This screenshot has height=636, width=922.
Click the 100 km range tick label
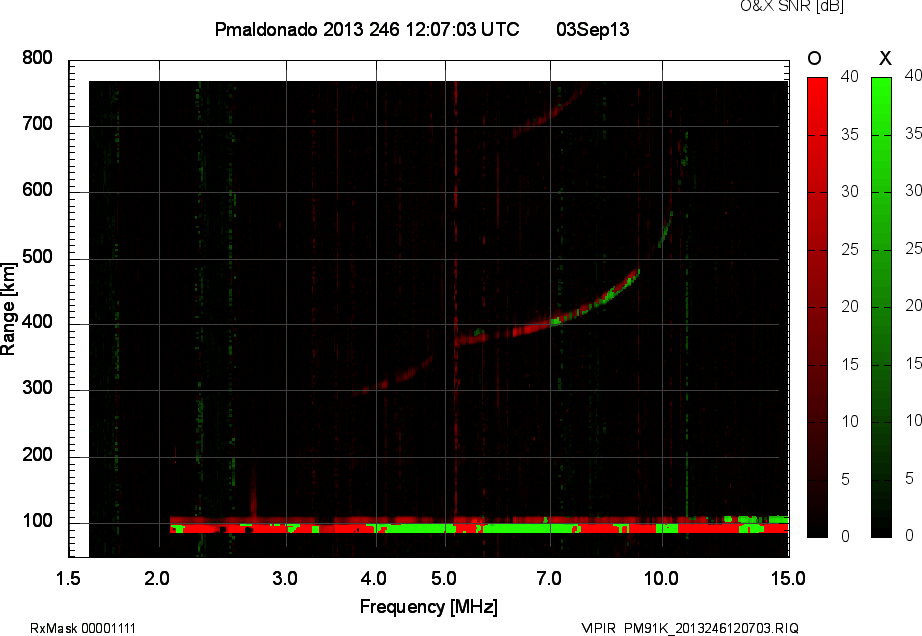(37, 521)
